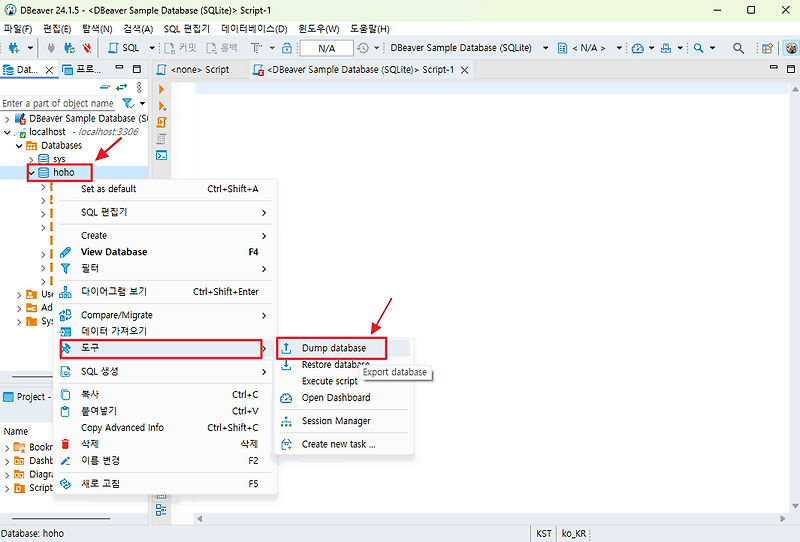Run the execute SQL statement arrow
800x542 pixels.
click(x=161, y=89)
